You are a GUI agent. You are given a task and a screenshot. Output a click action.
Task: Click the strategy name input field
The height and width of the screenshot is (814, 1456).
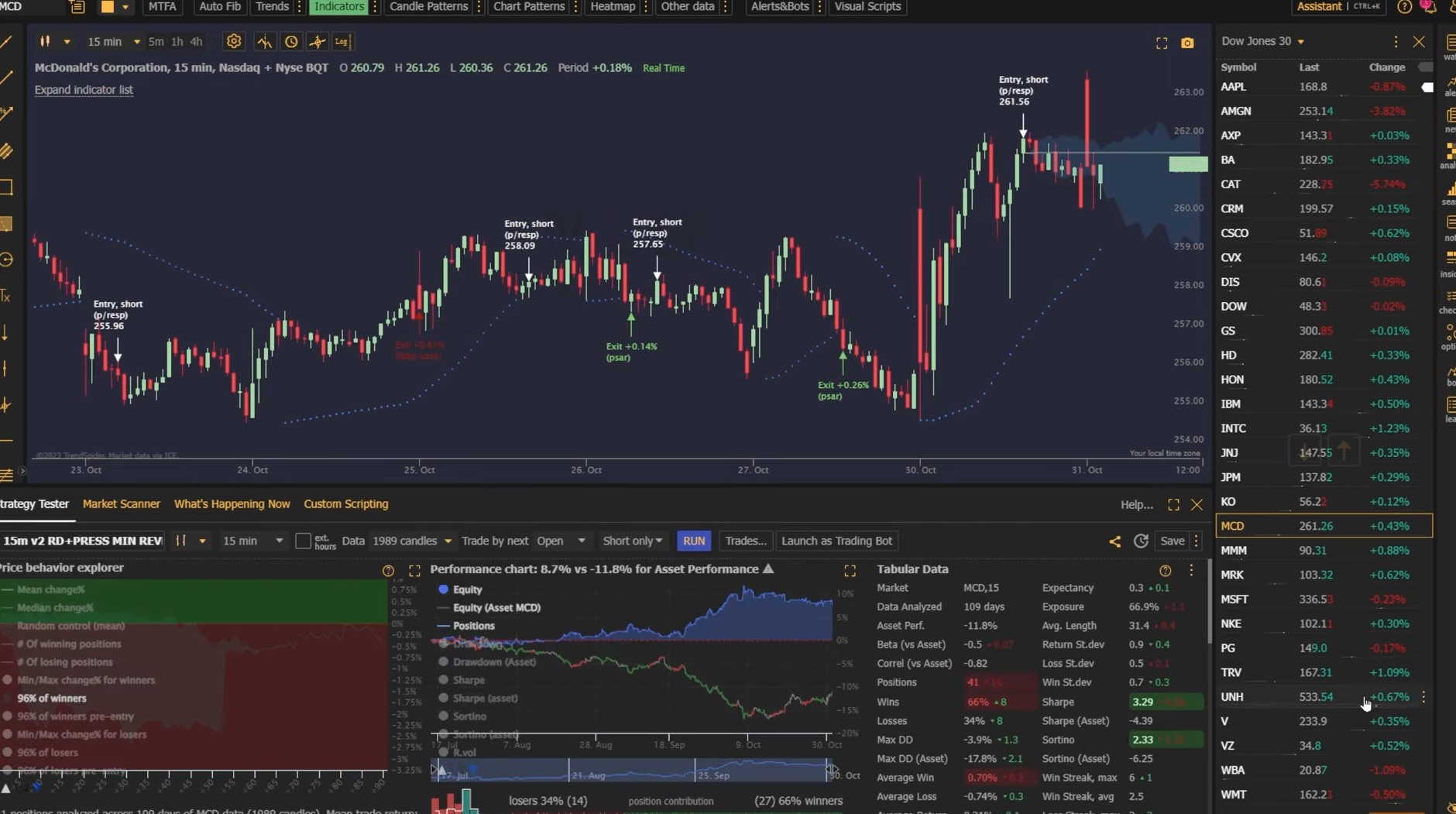tap(82, 541)
